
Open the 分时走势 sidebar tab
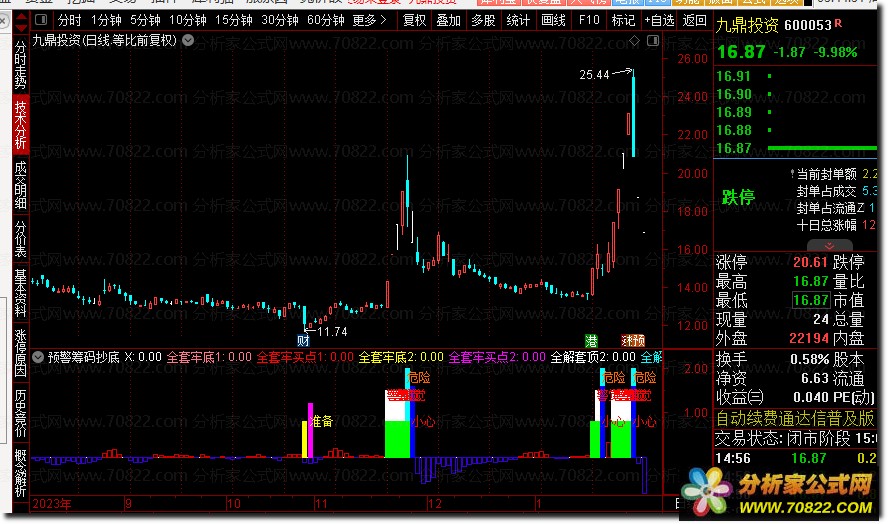pos(20,64)
